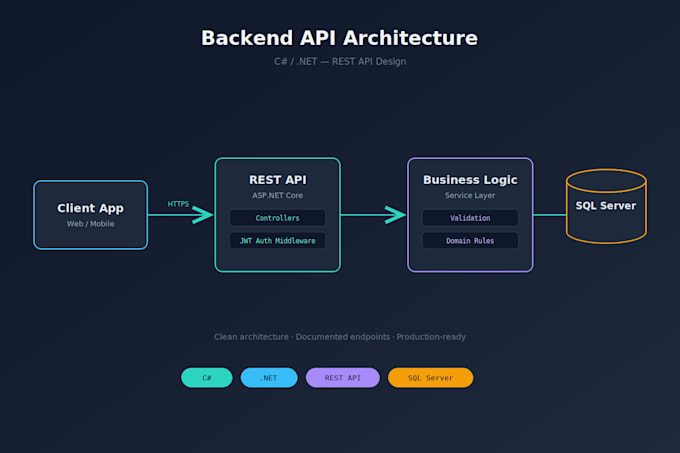Click the Validation chip
Viewport: 680px width, 453px height.
coord(470,218)
